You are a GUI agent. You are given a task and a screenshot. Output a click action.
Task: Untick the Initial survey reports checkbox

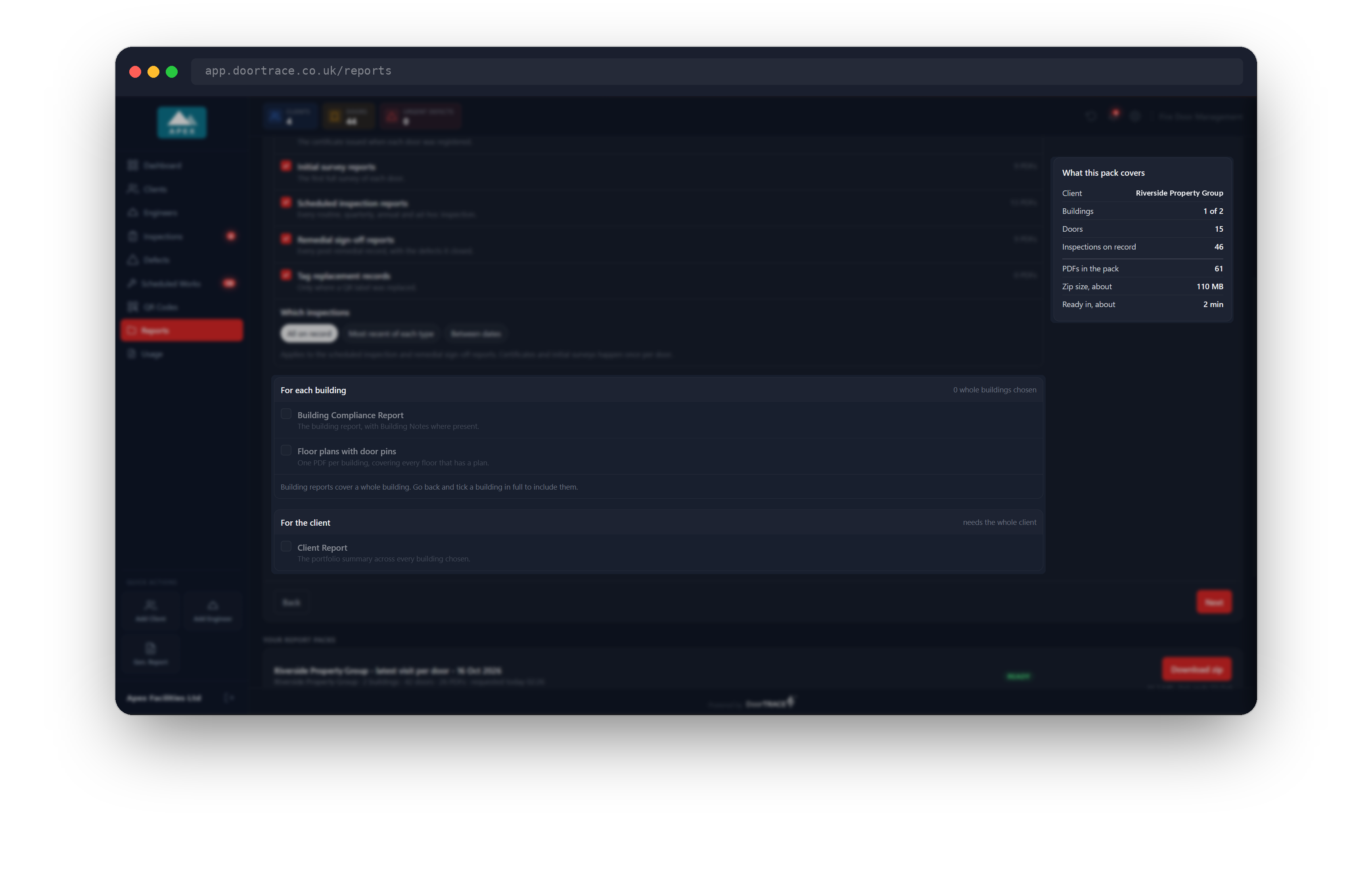tap(286, 166)
